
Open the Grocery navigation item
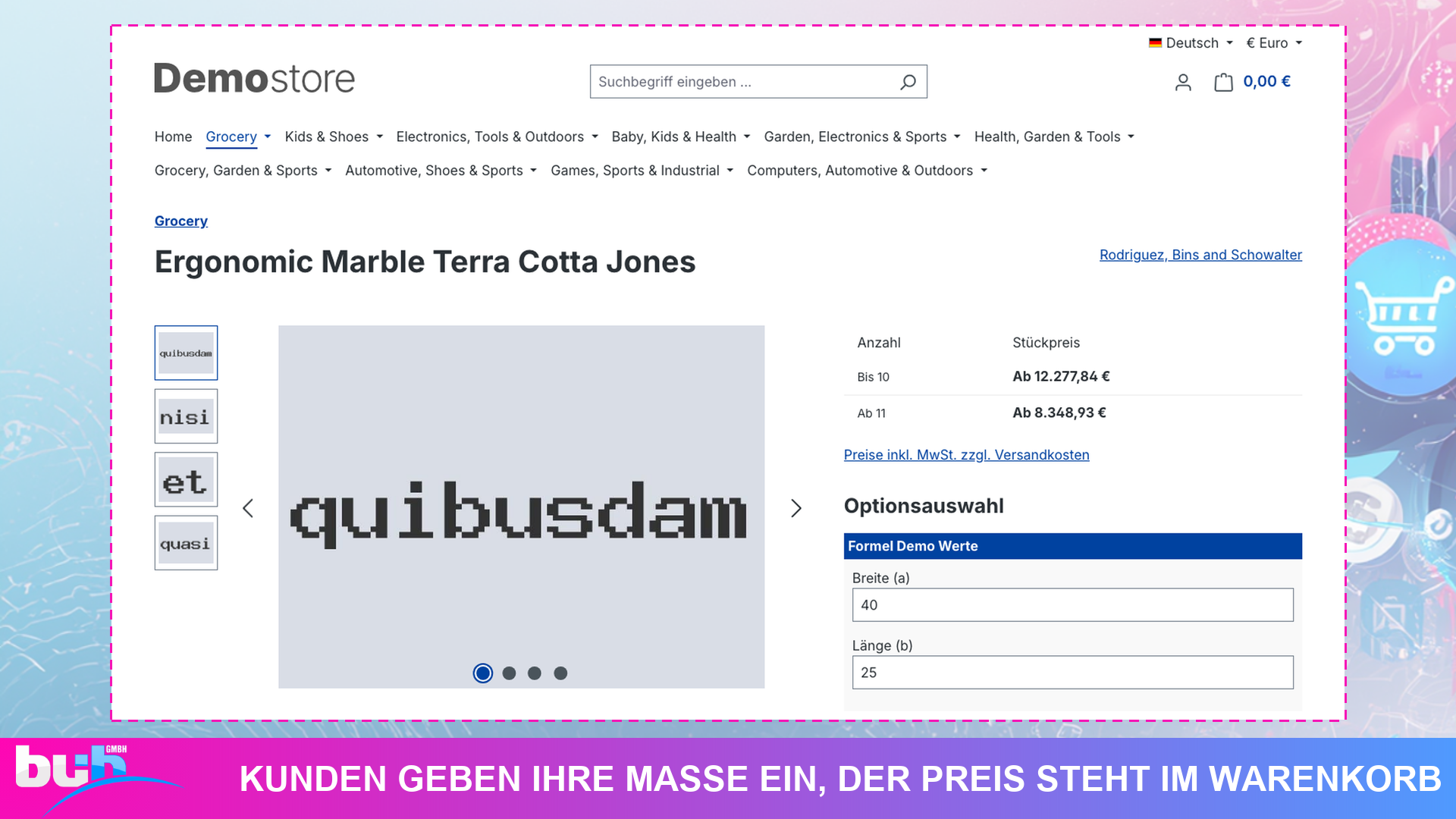(x=238, y=136)
